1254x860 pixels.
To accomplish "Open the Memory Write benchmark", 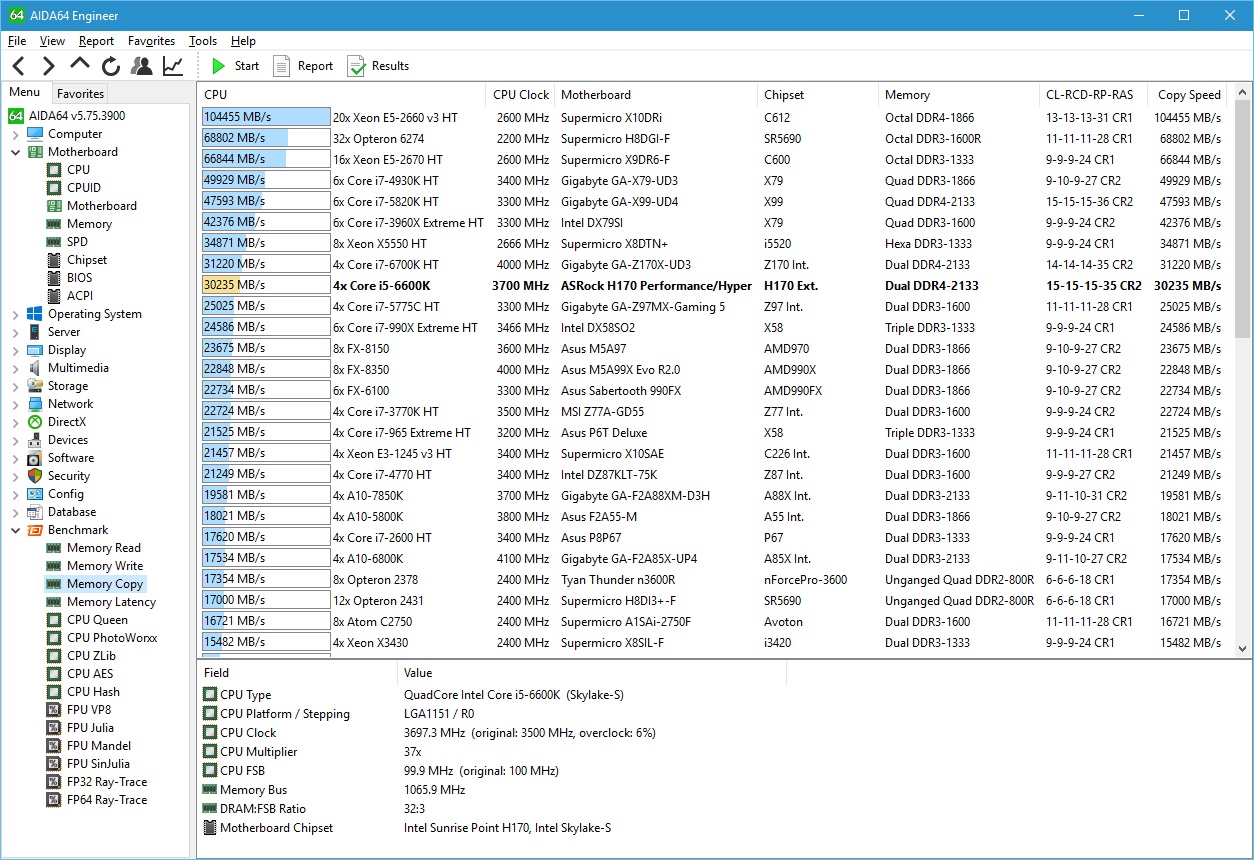I will pyautogui.click(x=105, y=566).
